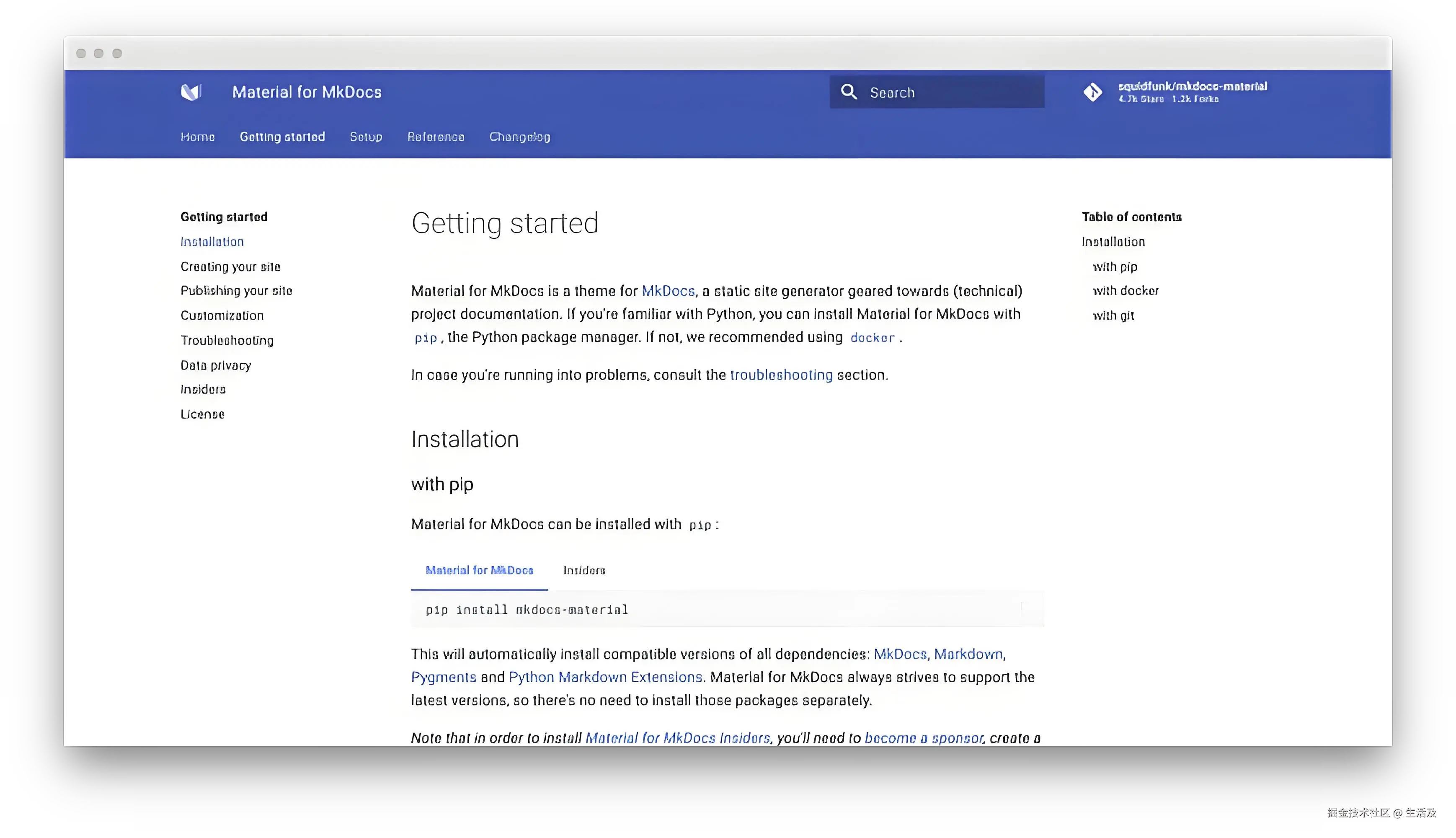Screen dimensions: 1456x838
Task: Jump to 'with git' in table of contents
Action: [1113, 316]
